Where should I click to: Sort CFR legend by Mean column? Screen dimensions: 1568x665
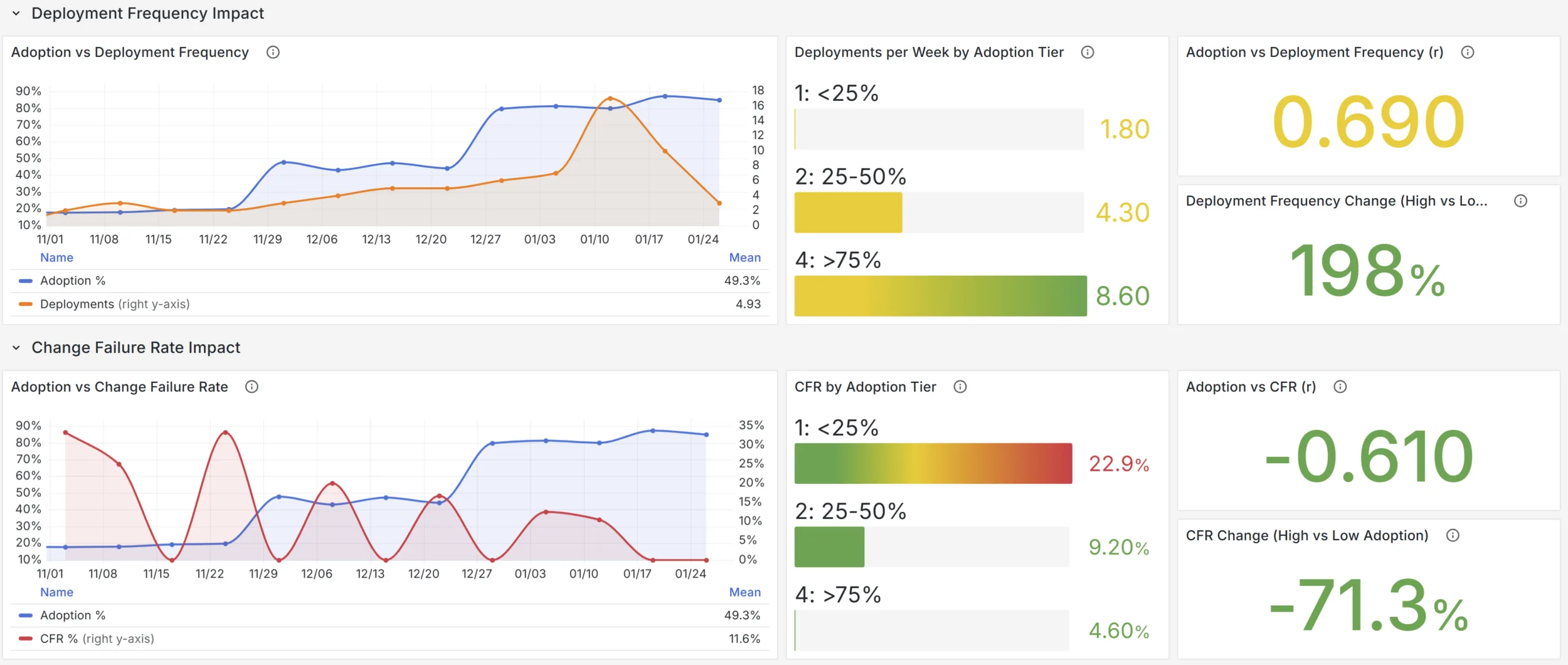tap(744, 592)
